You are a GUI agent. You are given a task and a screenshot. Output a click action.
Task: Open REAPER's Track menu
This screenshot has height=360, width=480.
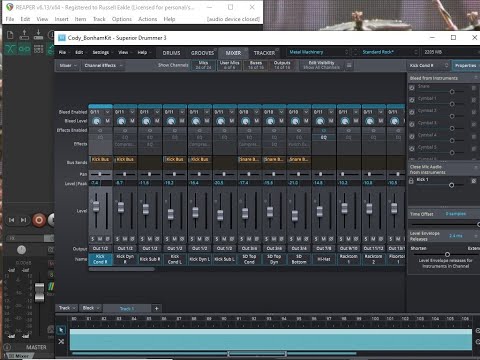99,19
